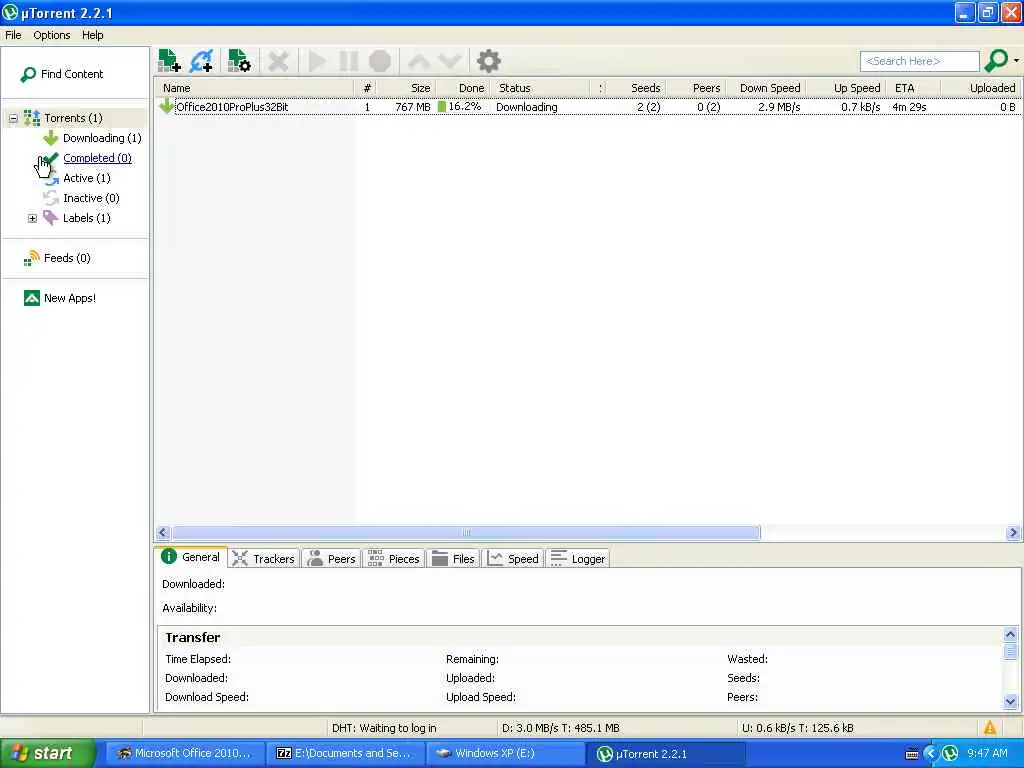The width and height of the screenshot is (1024, 768).
Task: Select Active (1) category
Action: (x=87, y=178)
